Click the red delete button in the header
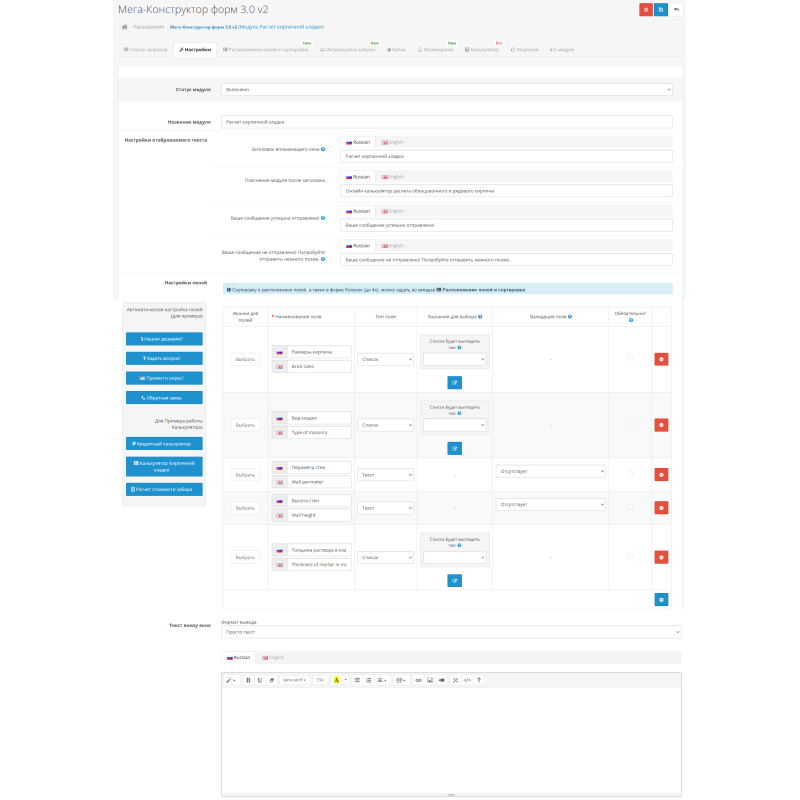The image size is (800, 800). pyautogui.click(x=645, y=10)
